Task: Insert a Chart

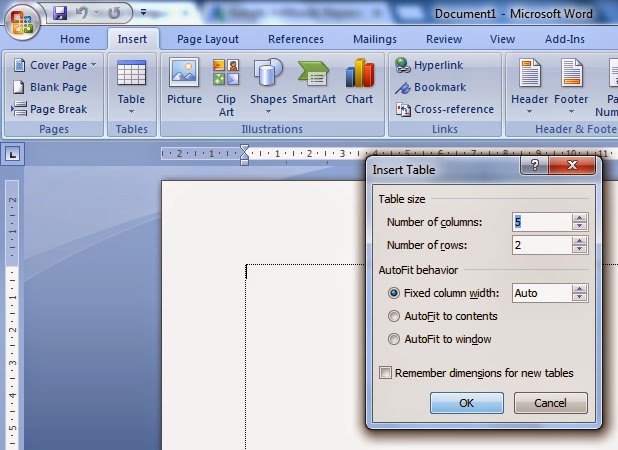Action: point(359,82)
